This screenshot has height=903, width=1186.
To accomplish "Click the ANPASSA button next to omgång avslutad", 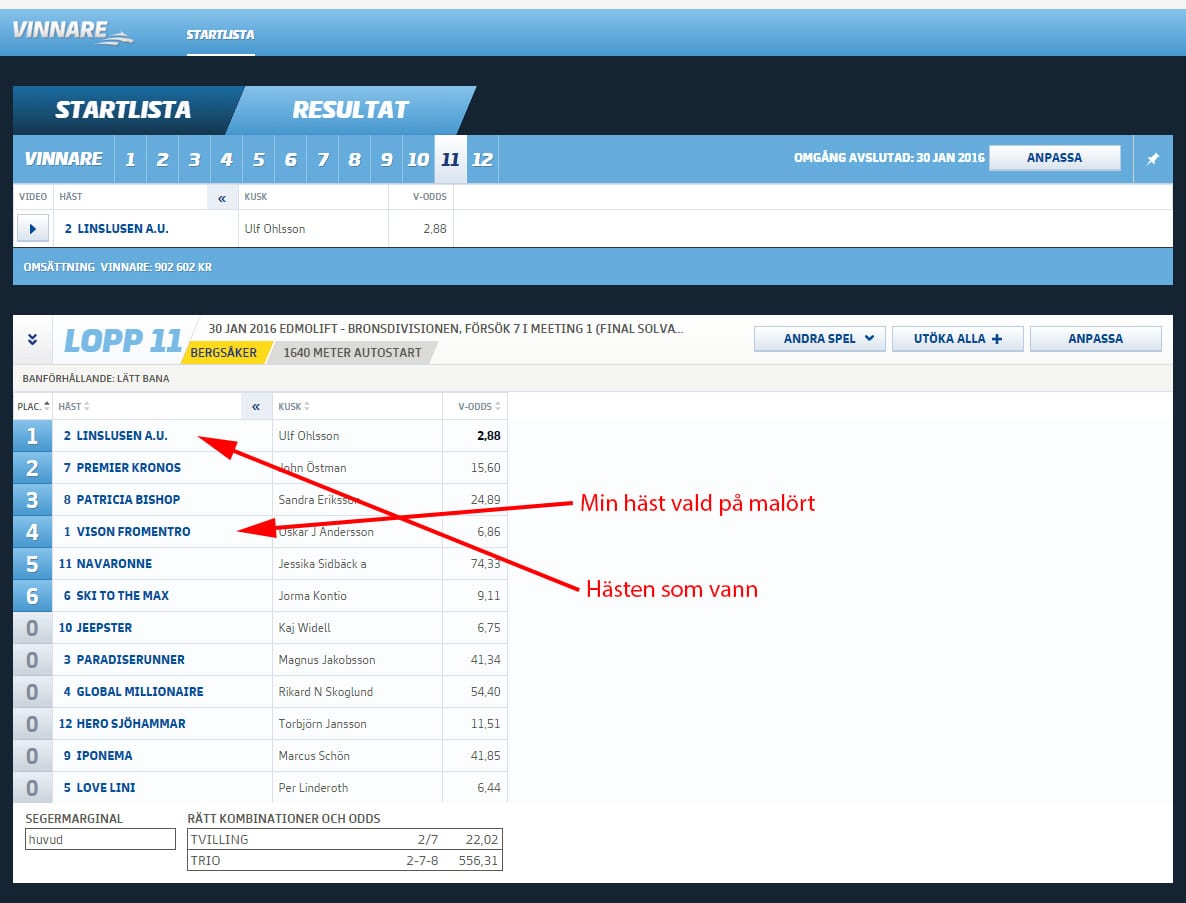I will [x=1055, y=158].
